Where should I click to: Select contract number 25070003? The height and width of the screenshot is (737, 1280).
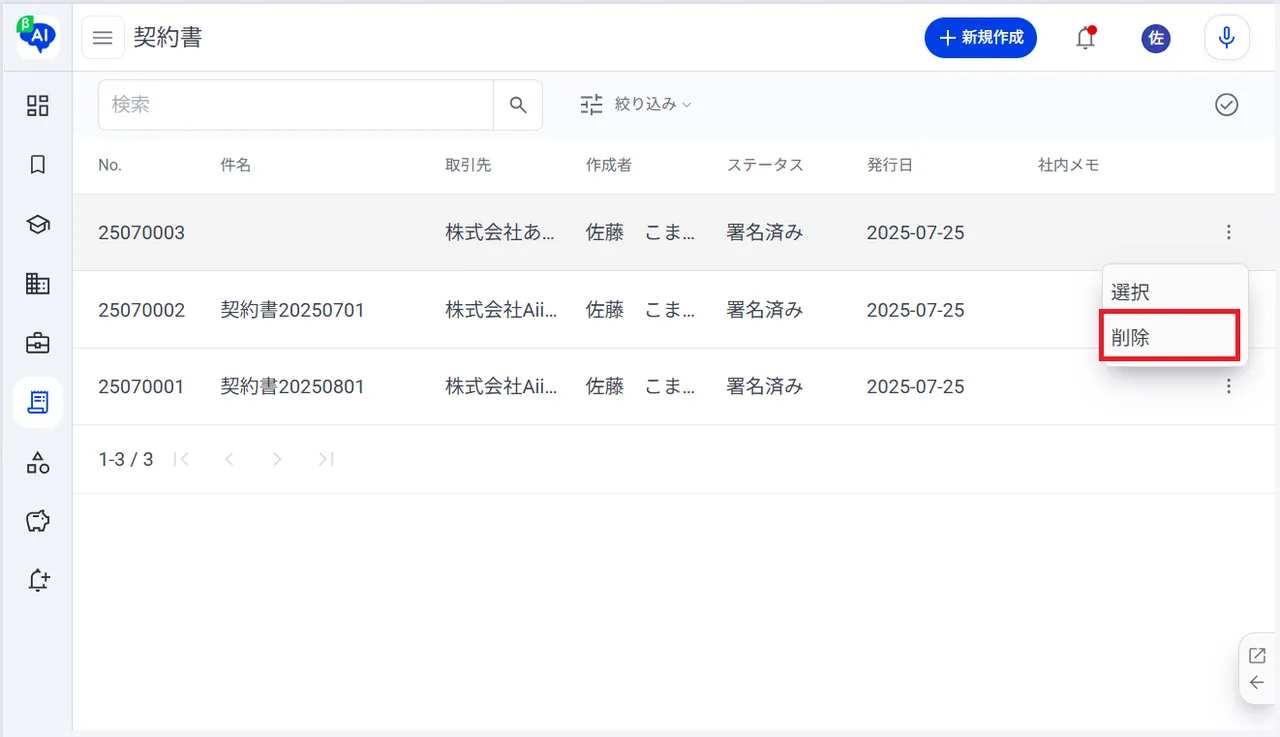[141, 232]
